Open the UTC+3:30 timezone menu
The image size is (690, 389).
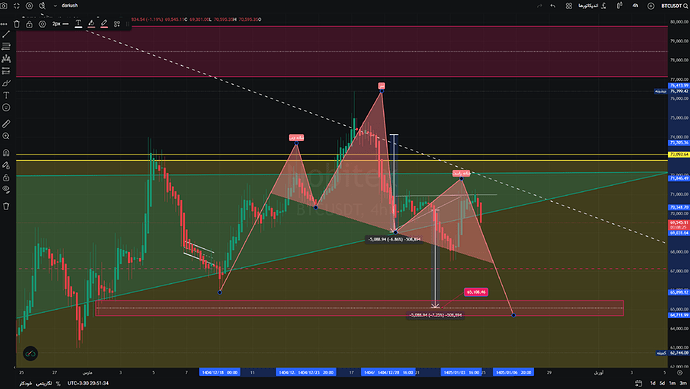[x=88, y=383]
